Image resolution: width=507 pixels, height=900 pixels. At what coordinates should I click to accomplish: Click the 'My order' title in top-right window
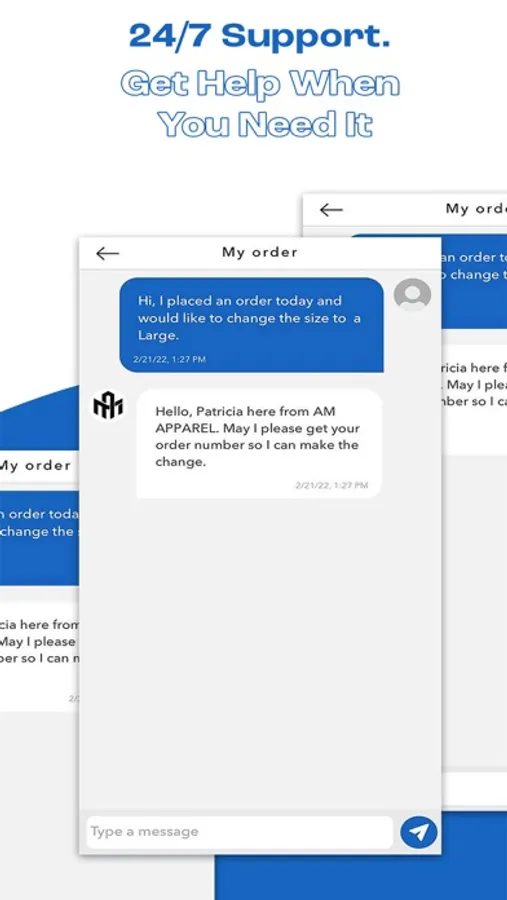click(x=476, y=209)
